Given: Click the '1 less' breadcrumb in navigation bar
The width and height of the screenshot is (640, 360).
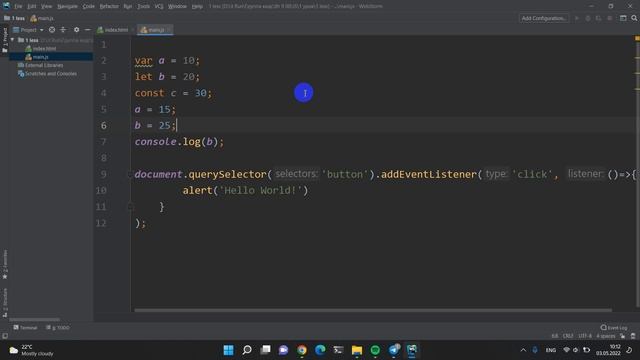Looking at the screenshot, I should click(x=14, y=18).
